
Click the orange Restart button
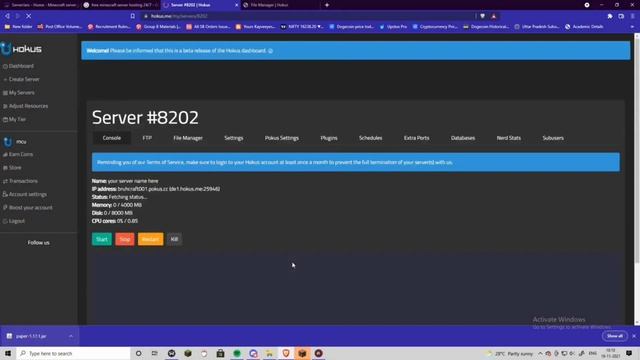(151, 239)
